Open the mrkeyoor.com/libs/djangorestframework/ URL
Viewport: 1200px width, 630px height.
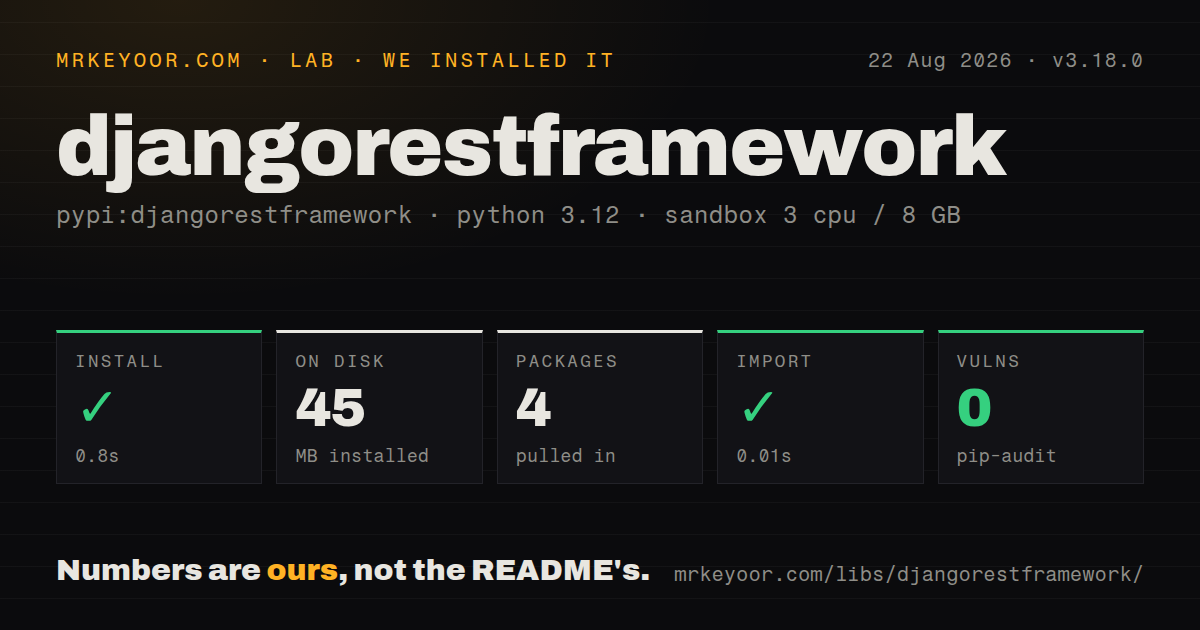coord(908,574)
